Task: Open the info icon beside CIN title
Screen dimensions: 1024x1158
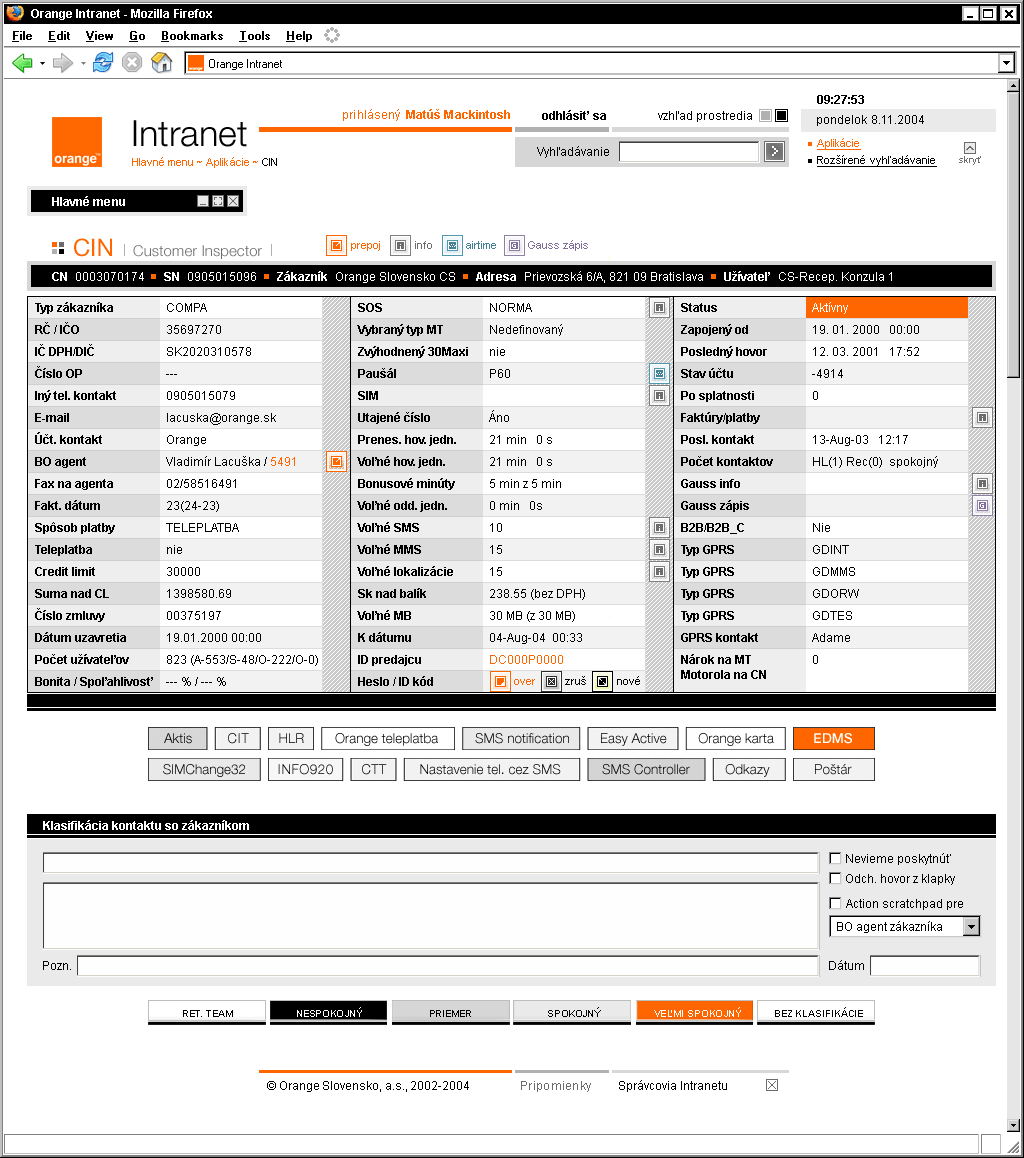Action: click(399, 245)
